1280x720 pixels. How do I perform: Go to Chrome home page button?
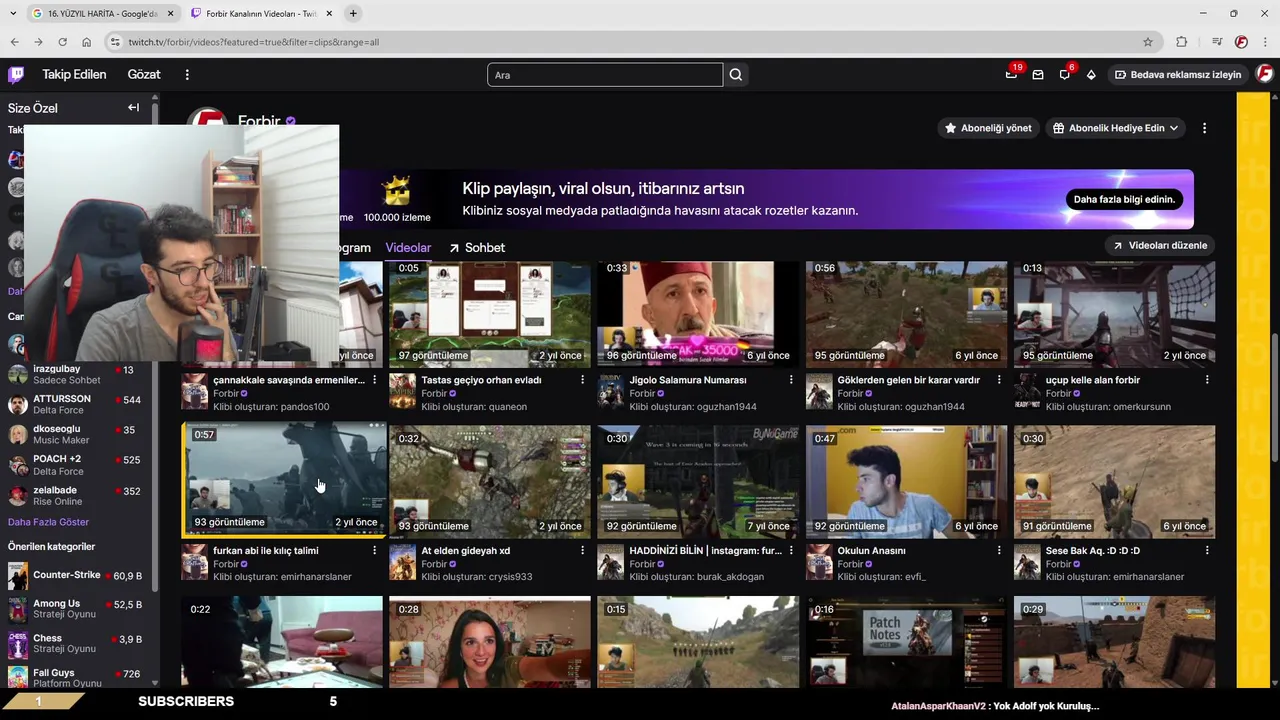pyautogui.click(x=86, y=42)
